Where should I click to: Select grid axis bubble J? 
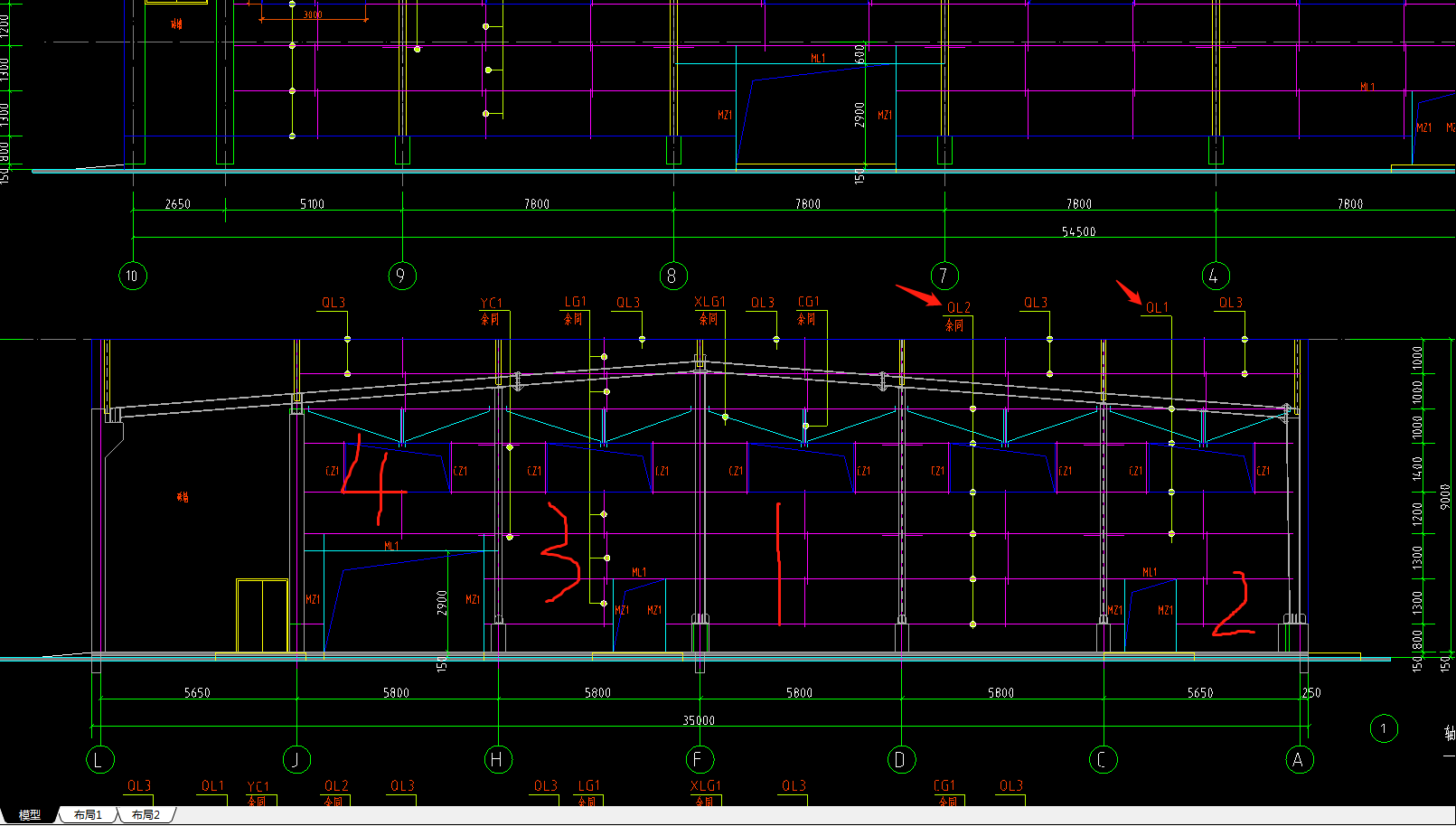[296, 760]
